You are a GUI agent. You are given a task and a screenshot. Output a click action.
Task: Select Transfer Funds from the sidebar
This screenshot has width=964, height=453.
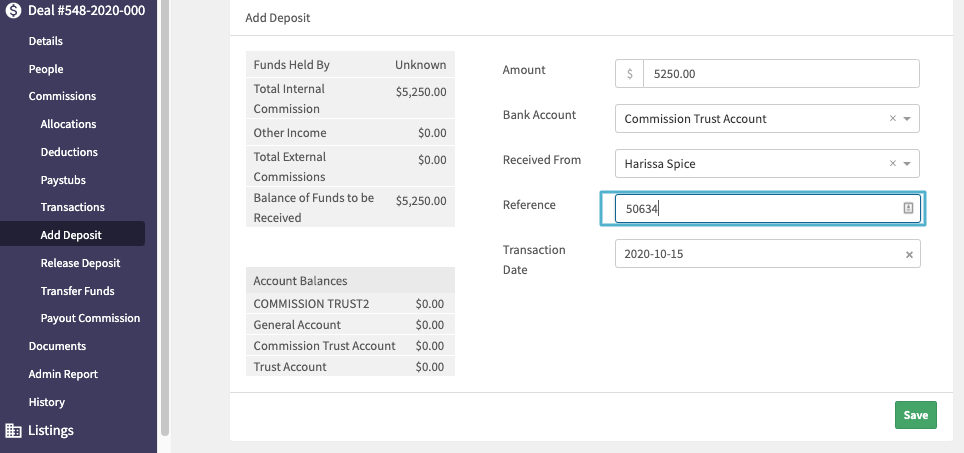77,291
